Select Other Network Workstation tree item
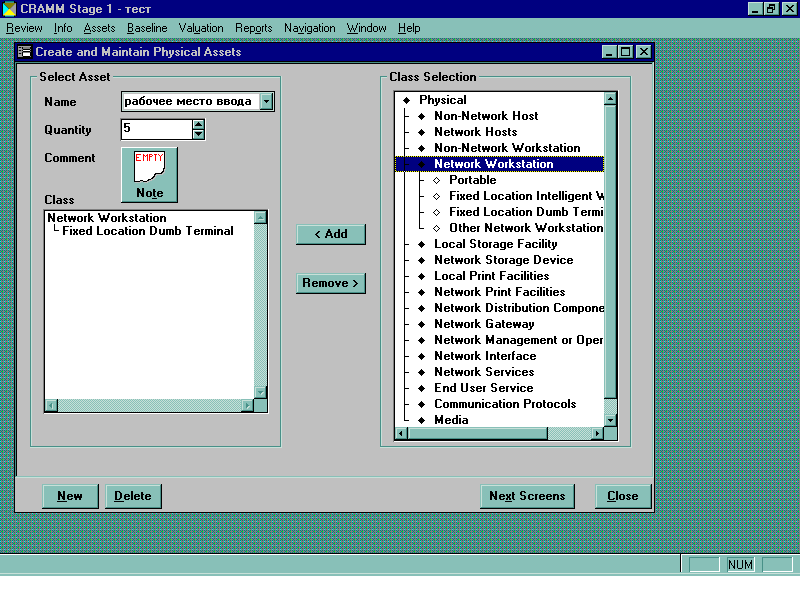The height and width of the screenshot is (600, 800). pos(526,228)
